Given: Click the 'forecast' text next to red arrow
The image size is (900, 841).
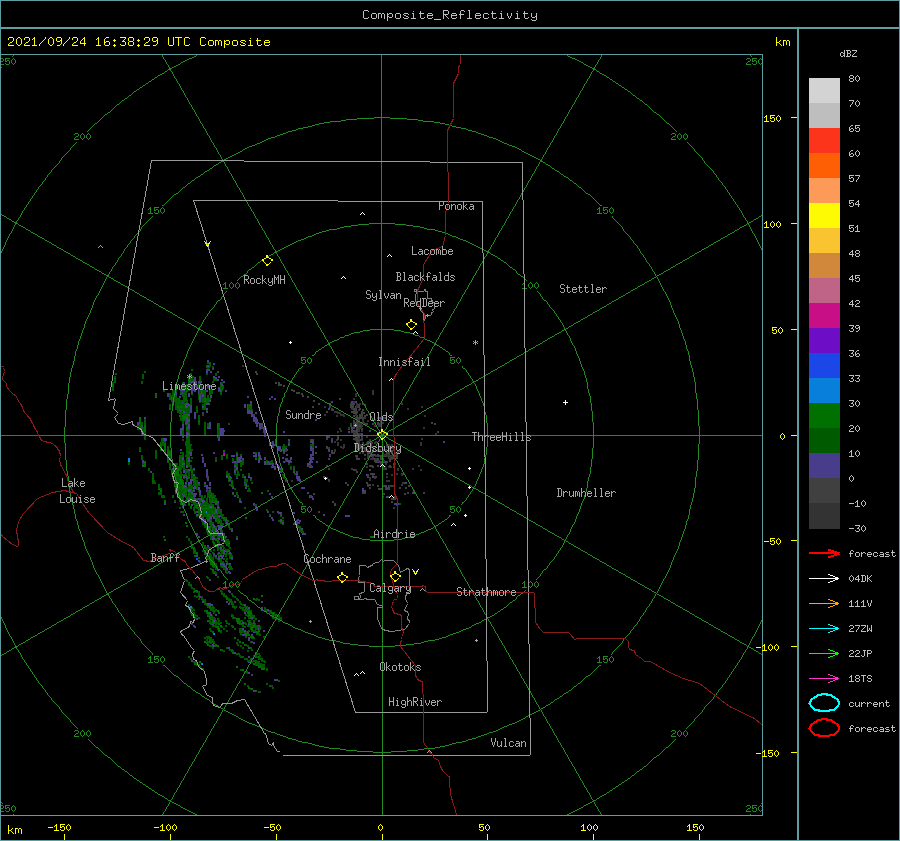Looking at the screenshot, I should [x=872, y=553].
